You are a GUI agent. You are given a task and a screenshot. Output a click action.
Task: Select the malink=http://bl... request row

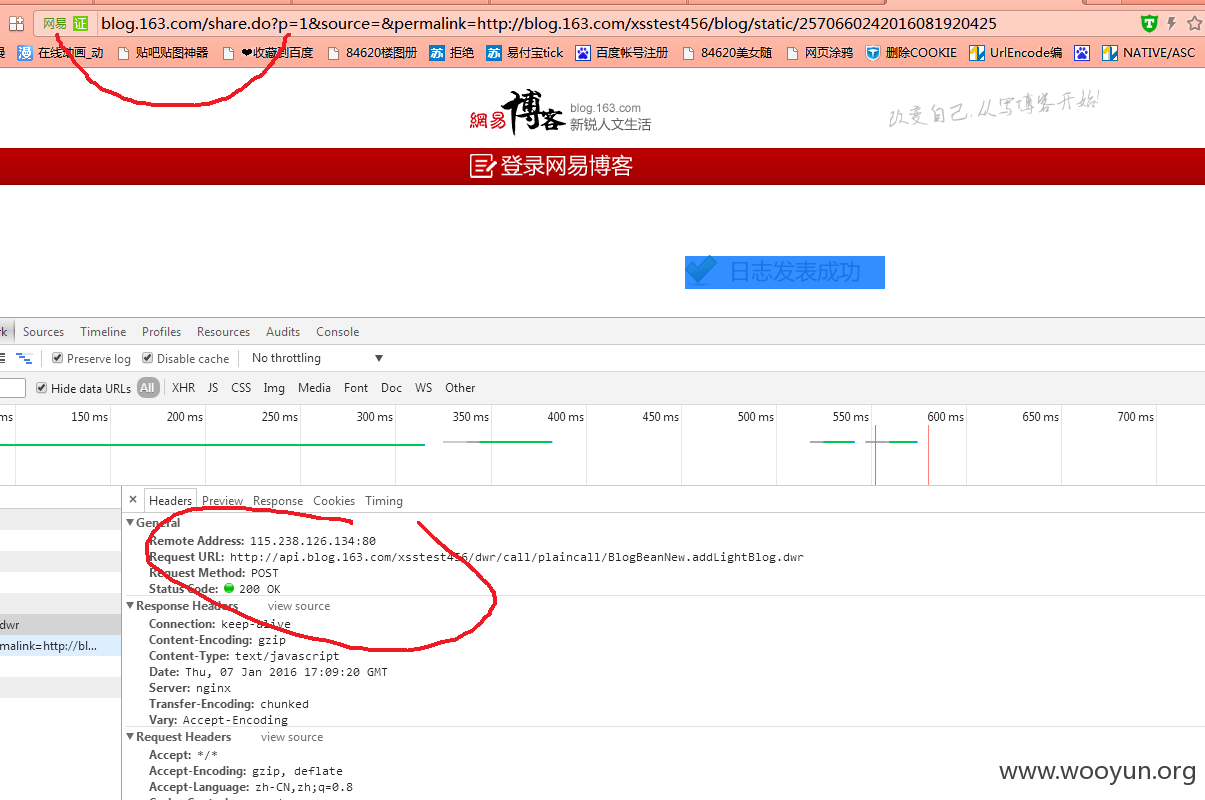(60, 646)
